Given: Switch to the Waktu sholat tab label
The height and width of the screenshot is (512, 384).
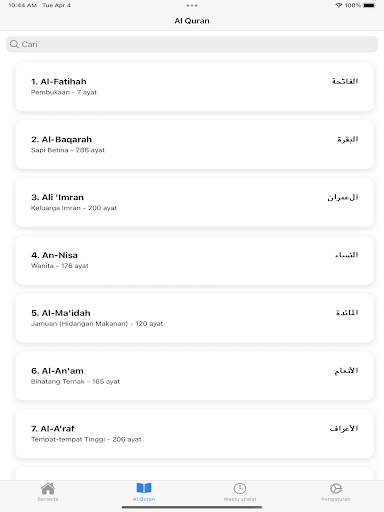Looking at the screenshot, I should (240, 499).
